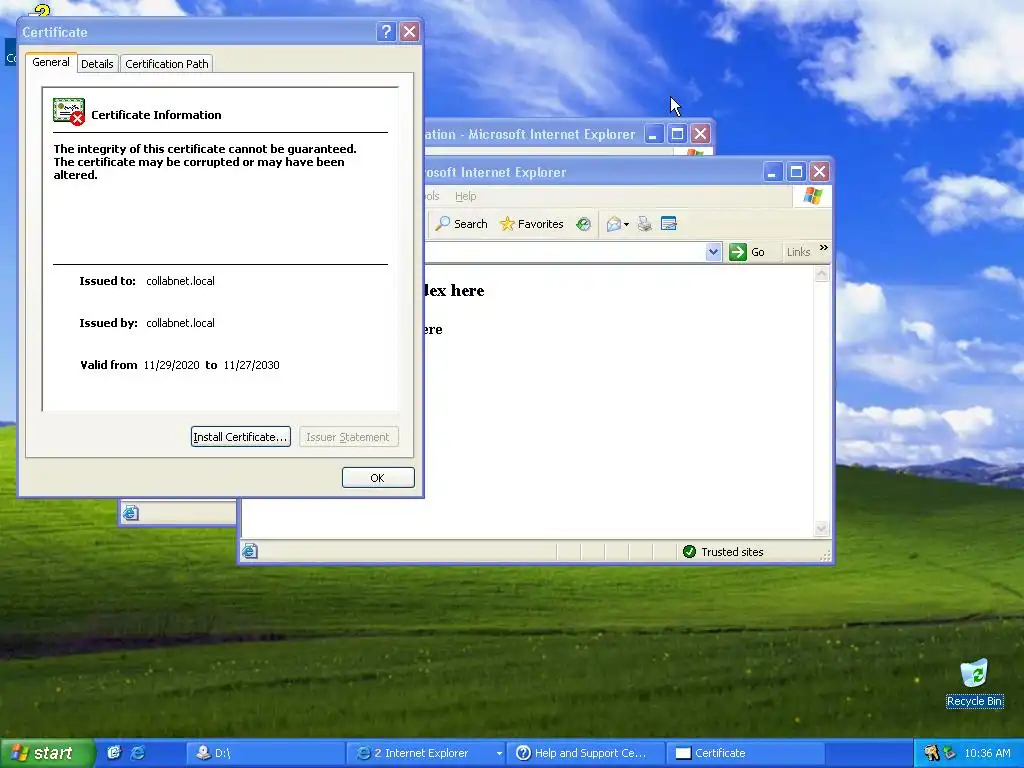Confirm the Certificate dialog with OK
This screenshot has height=768, width=1024.
tap(378, 477)
